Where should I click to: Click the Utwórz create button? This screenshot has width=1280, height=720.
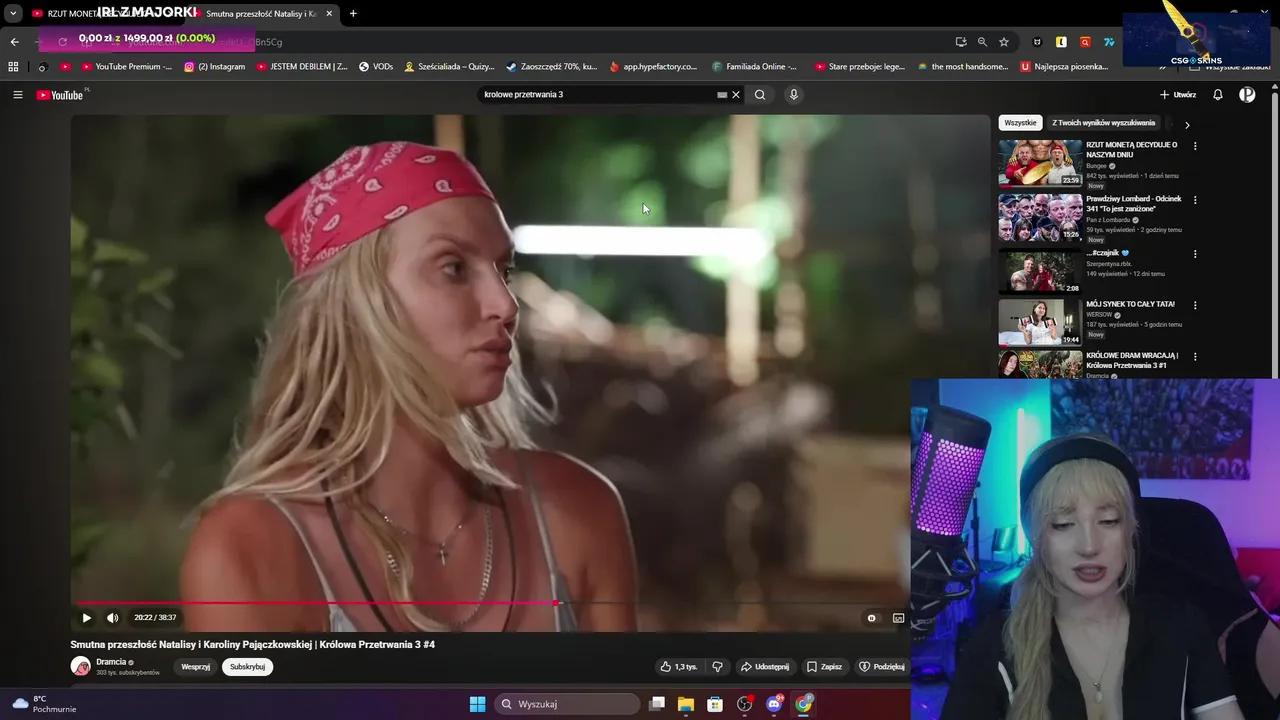coord(1178,95)
